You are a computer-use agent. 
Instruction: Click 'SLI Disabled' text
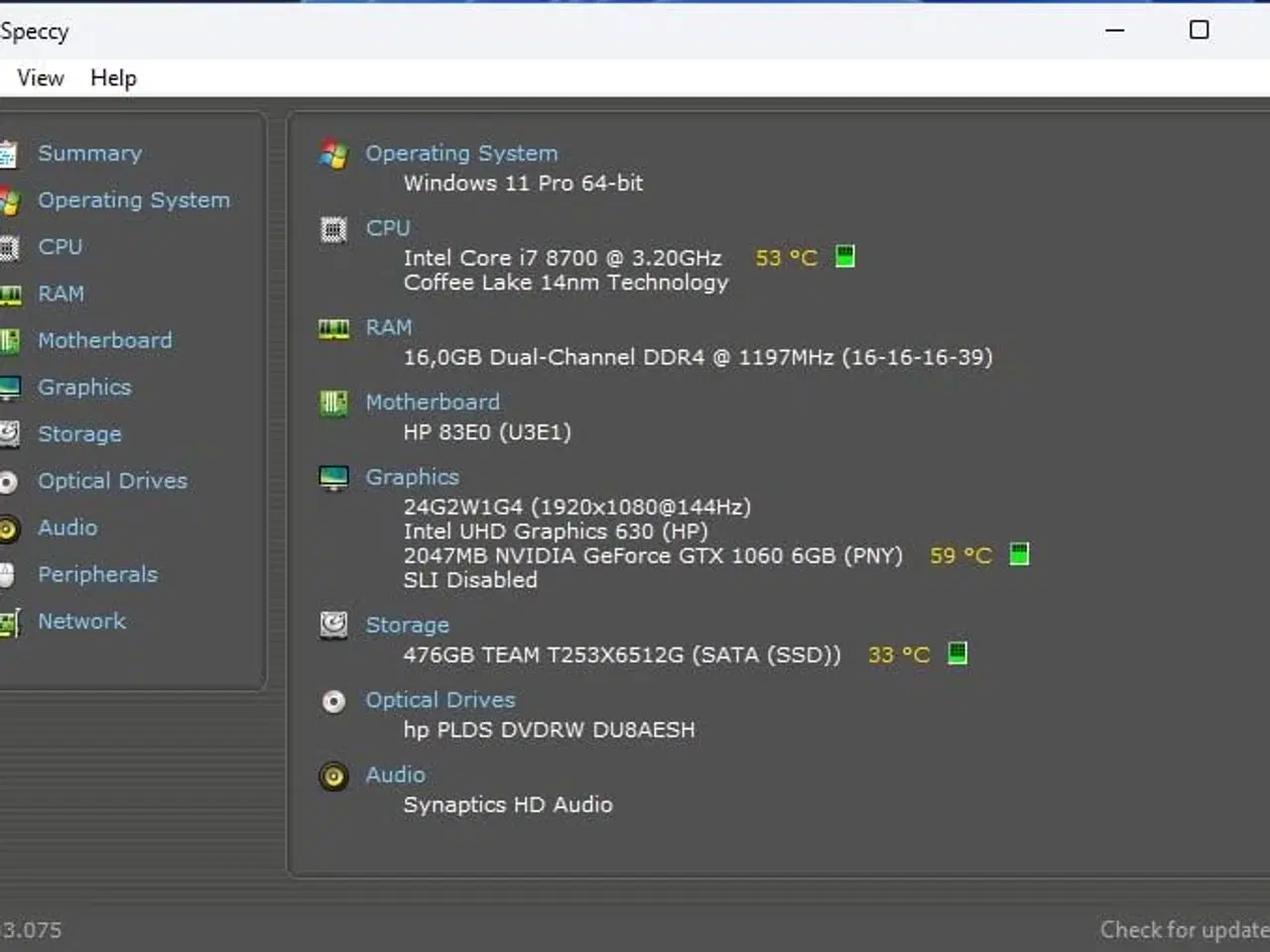pyautogui.click(x=470, y=580)
